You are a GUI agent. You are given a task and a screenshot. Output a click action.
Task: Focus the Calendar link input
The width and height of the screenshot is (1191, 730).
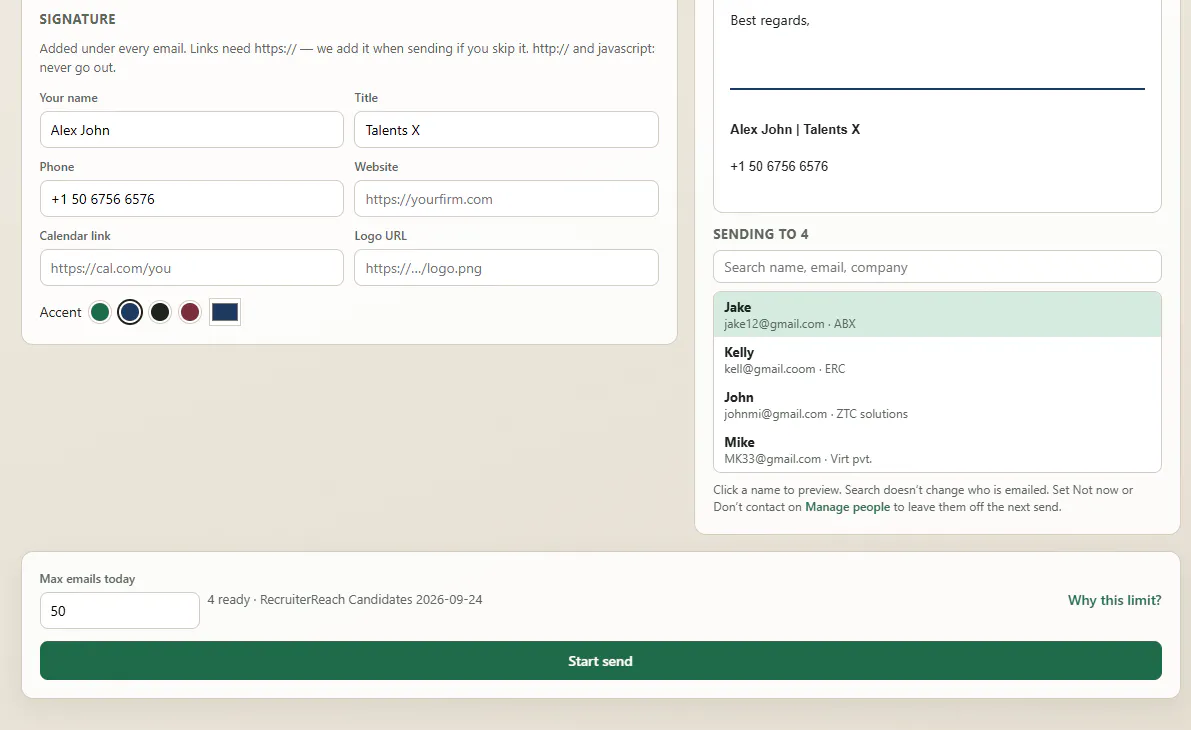[191, 268]
